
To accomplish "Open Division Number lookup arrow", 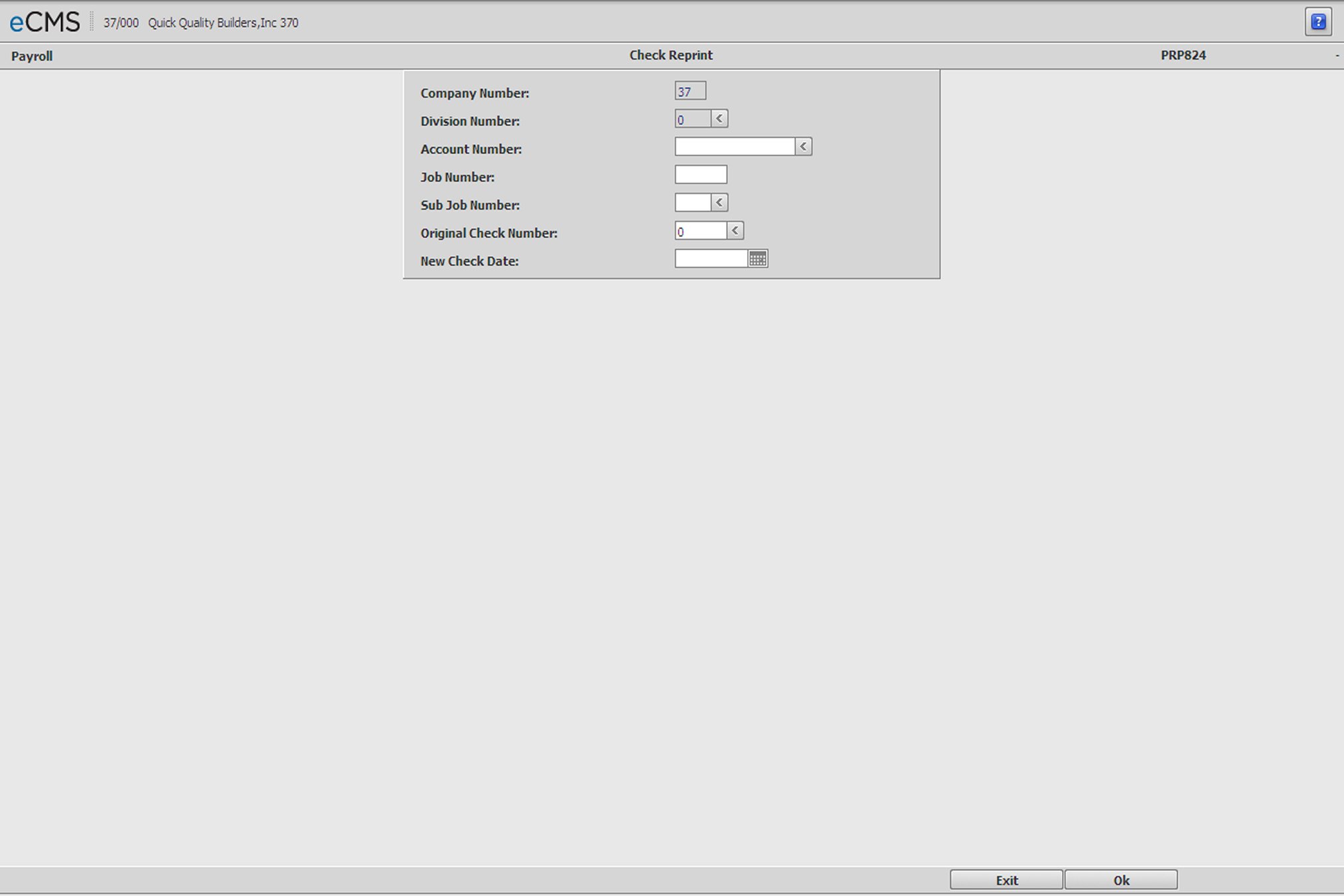I will click(x=719, y=119).
